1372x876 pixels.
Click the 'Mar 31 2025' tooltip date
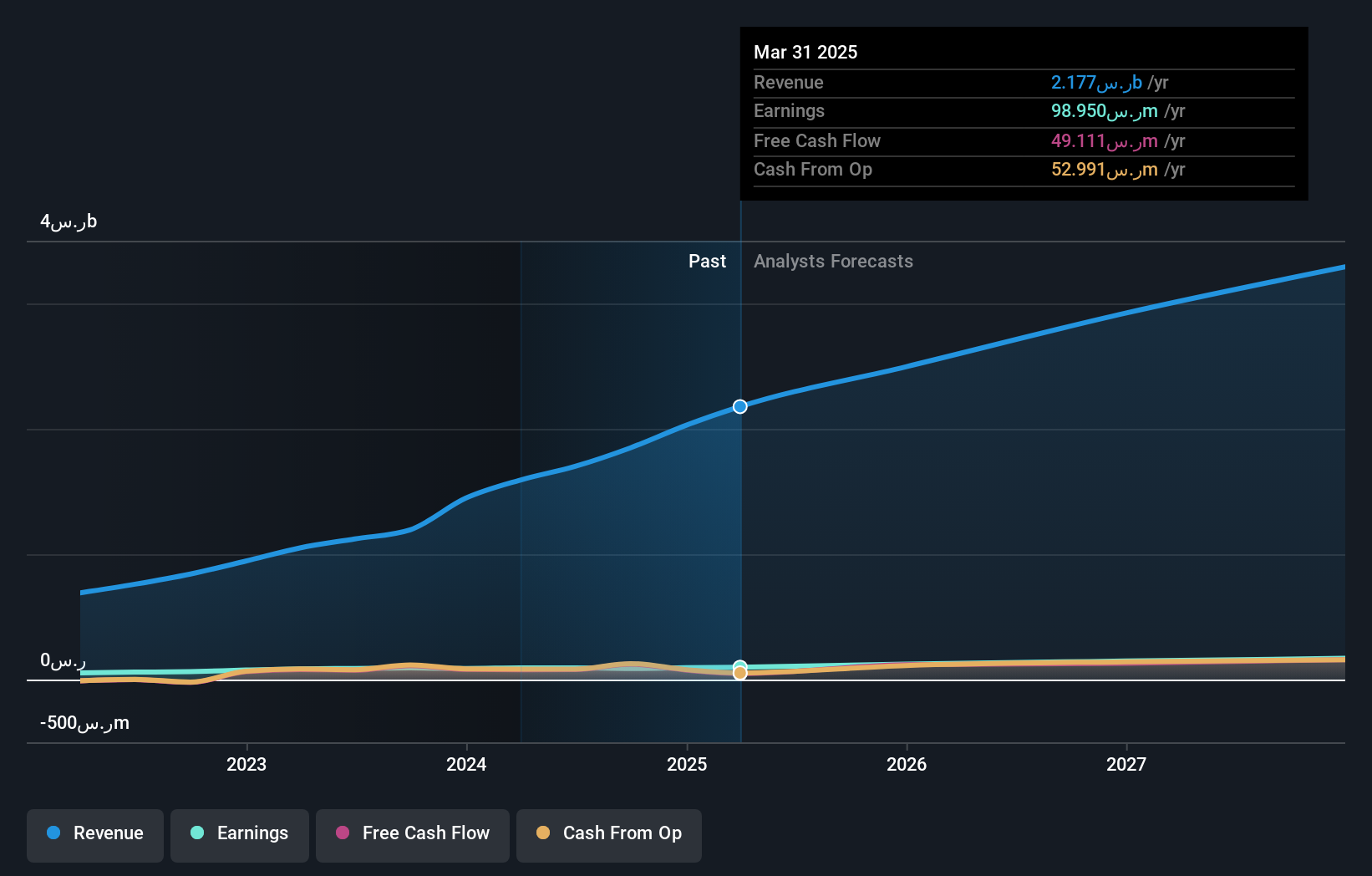click(x=805, y=52)
